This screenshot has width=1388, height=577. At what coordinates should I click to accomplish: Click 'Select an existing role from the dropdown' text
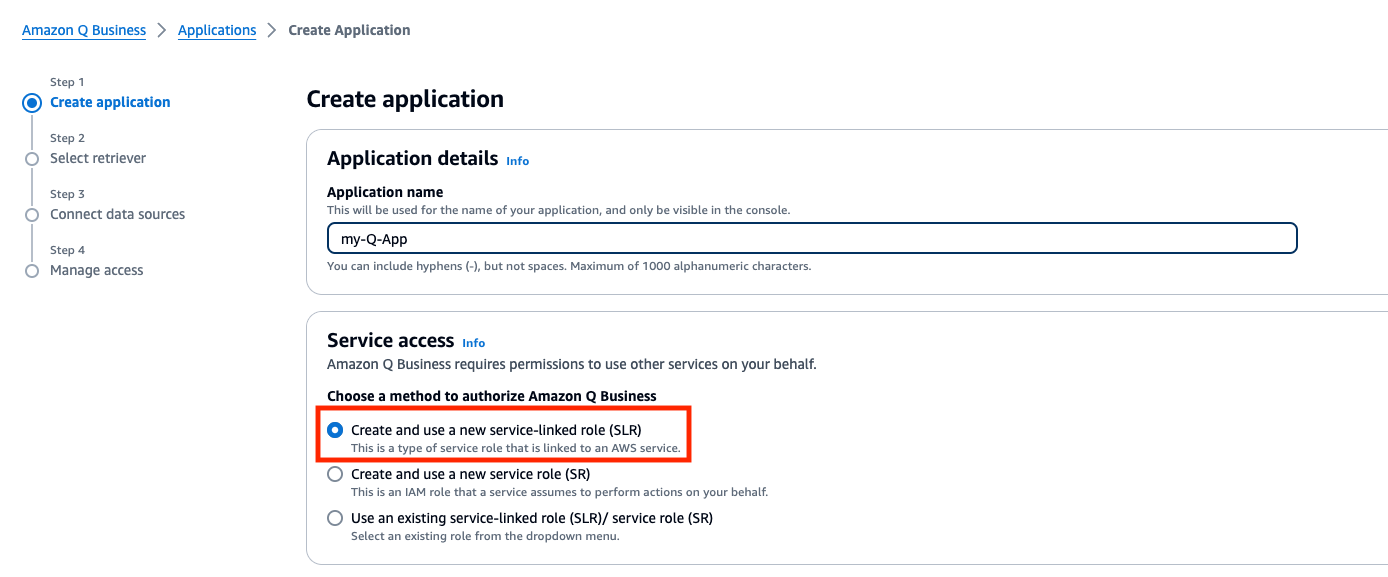pyautogui.click(x=485, y=536)
